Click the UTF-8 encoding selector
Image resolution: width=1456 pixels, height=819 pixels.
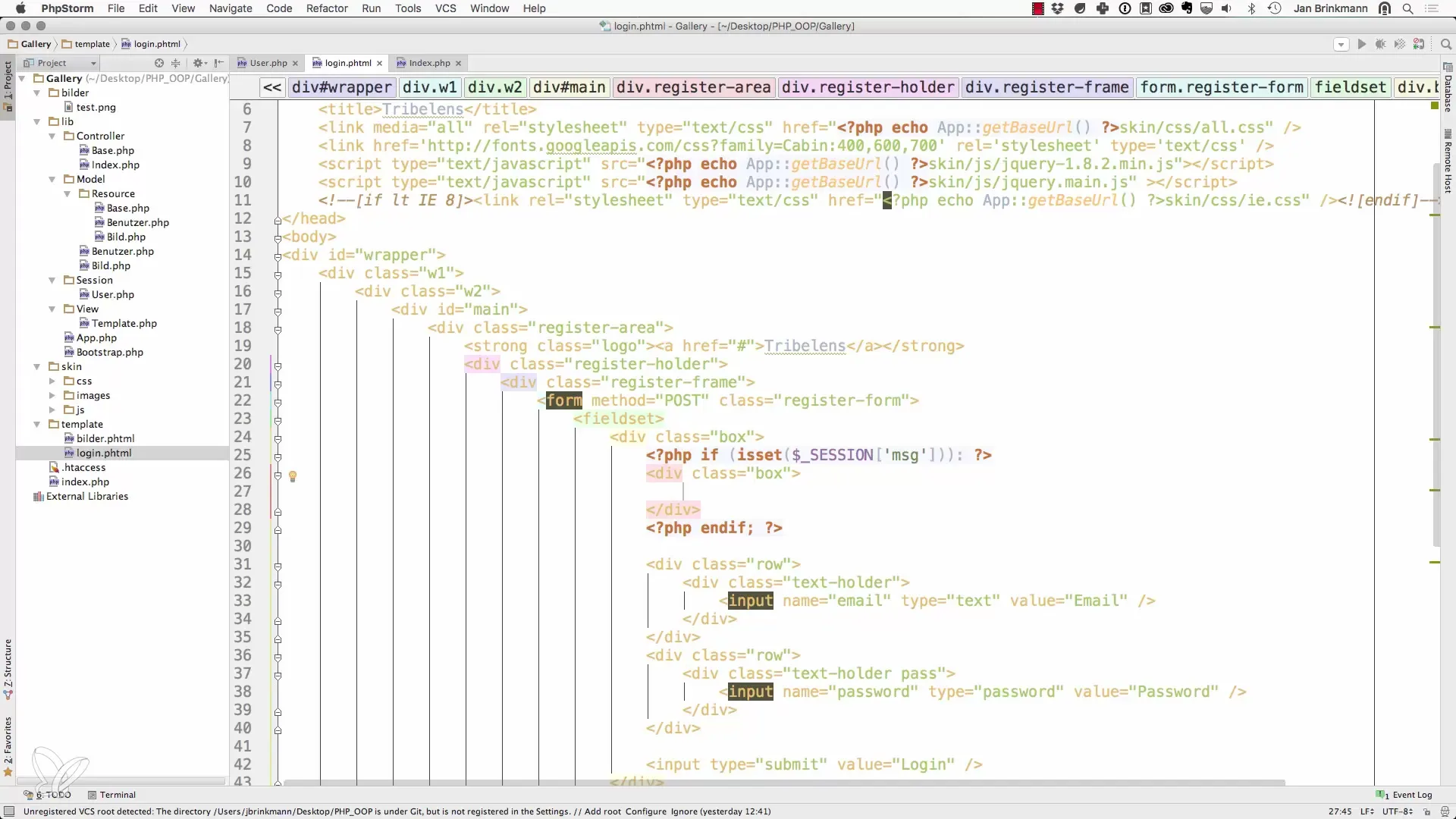pos(1397,811)
